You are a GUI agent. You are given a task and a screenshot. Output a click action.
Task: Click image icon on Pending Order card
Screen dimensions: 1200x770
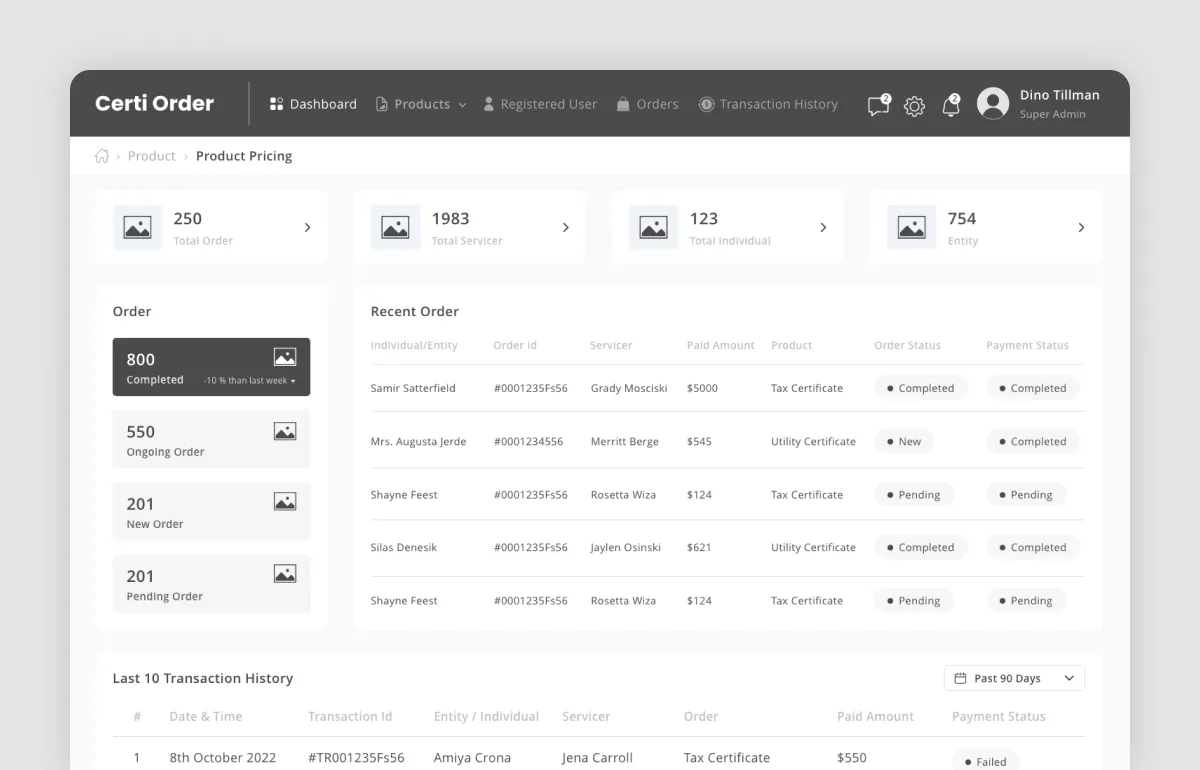coord(285,574)
